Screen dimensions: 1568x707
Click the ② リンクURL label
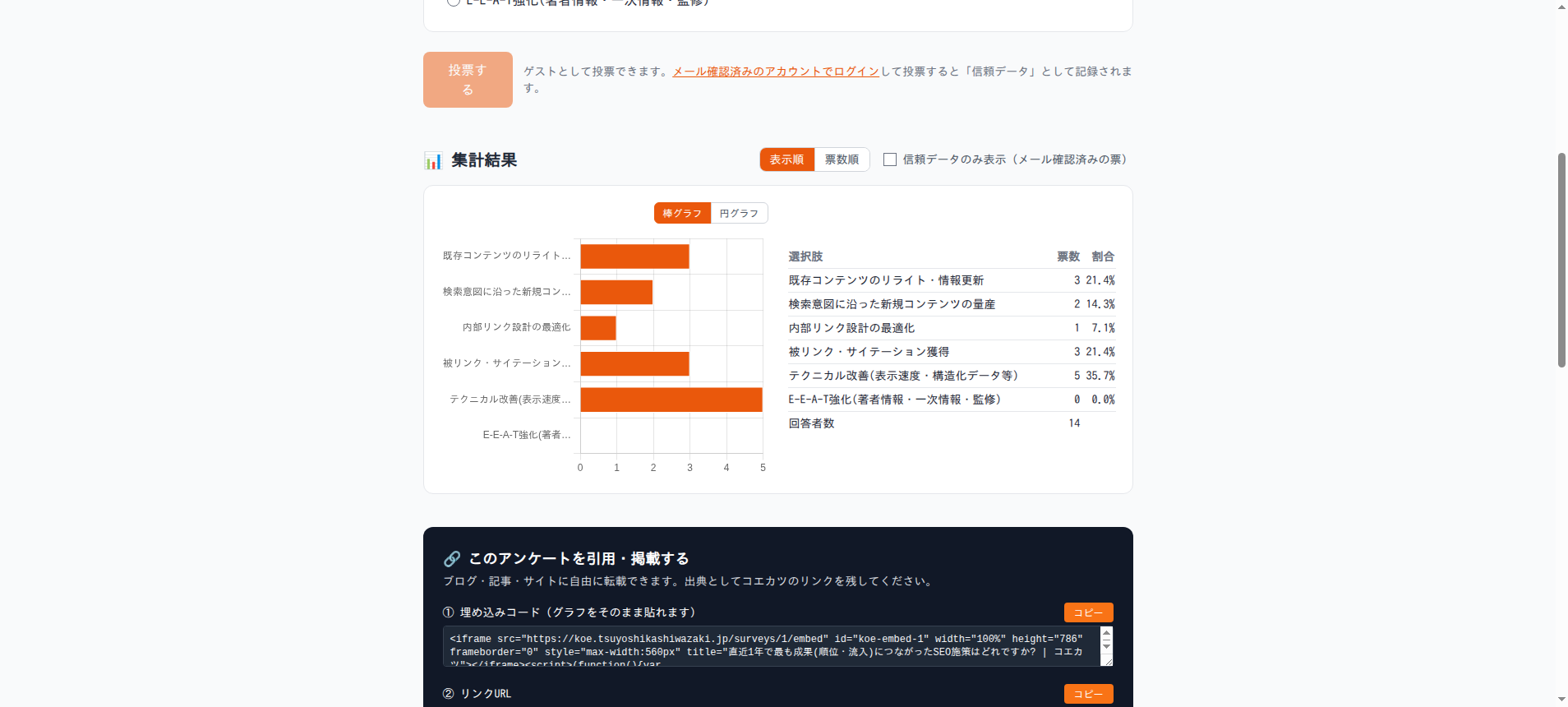(x=477, y=694)
